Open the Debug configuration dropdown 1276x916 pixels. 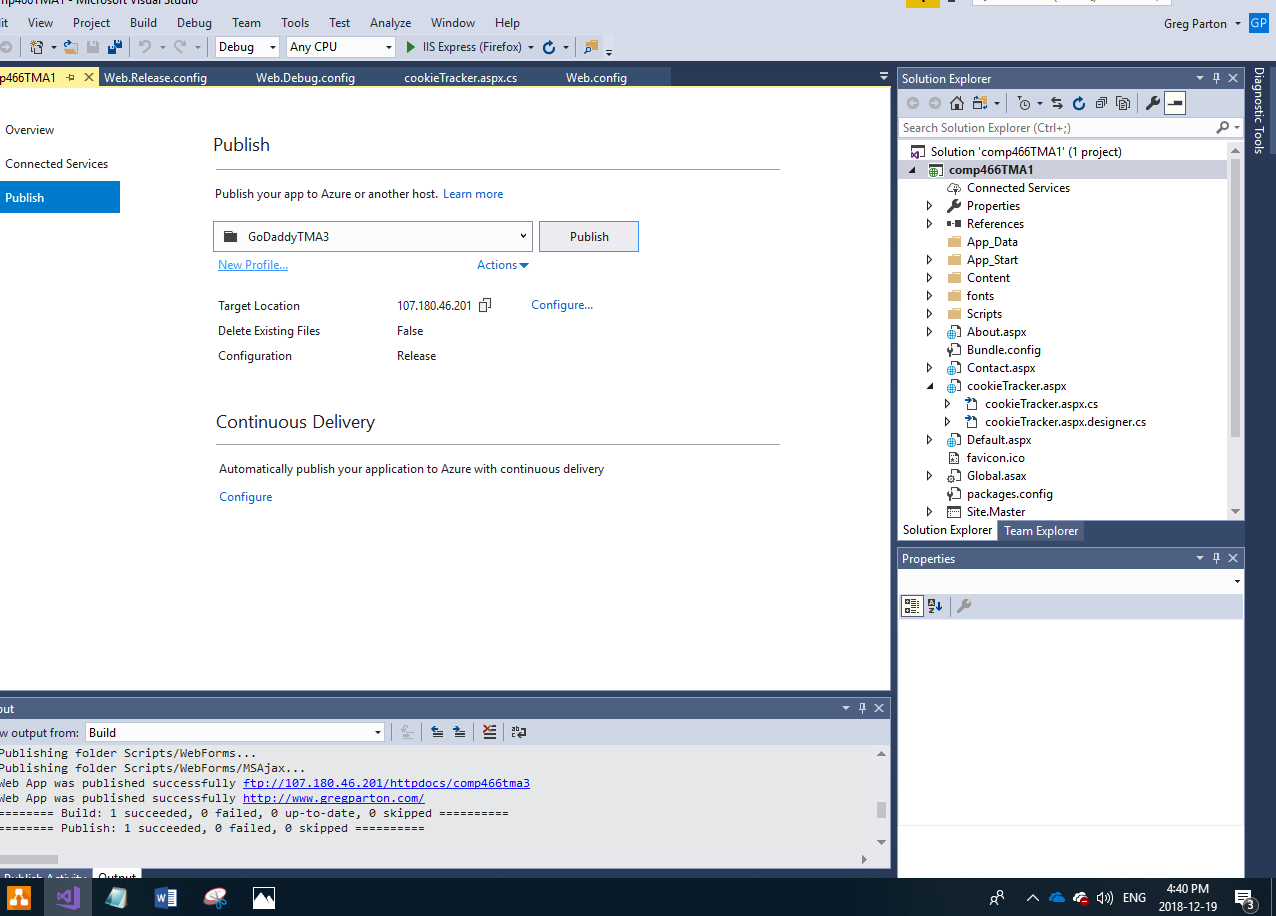point(248,47)
